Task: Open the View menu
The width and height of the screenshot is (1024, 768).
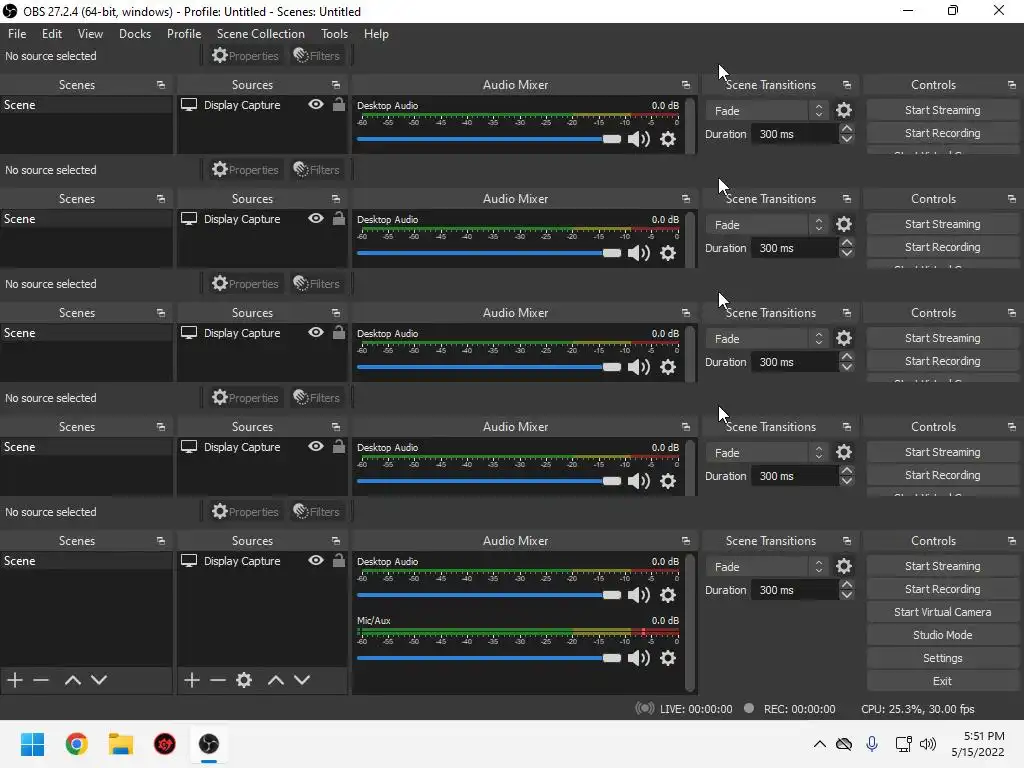Action: coord(90,34)
